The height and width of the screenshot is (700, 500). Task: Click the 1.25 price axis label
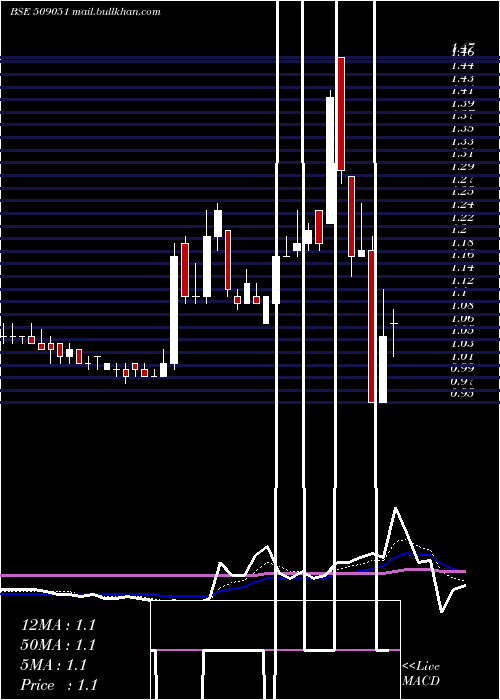tap(463, 192)
